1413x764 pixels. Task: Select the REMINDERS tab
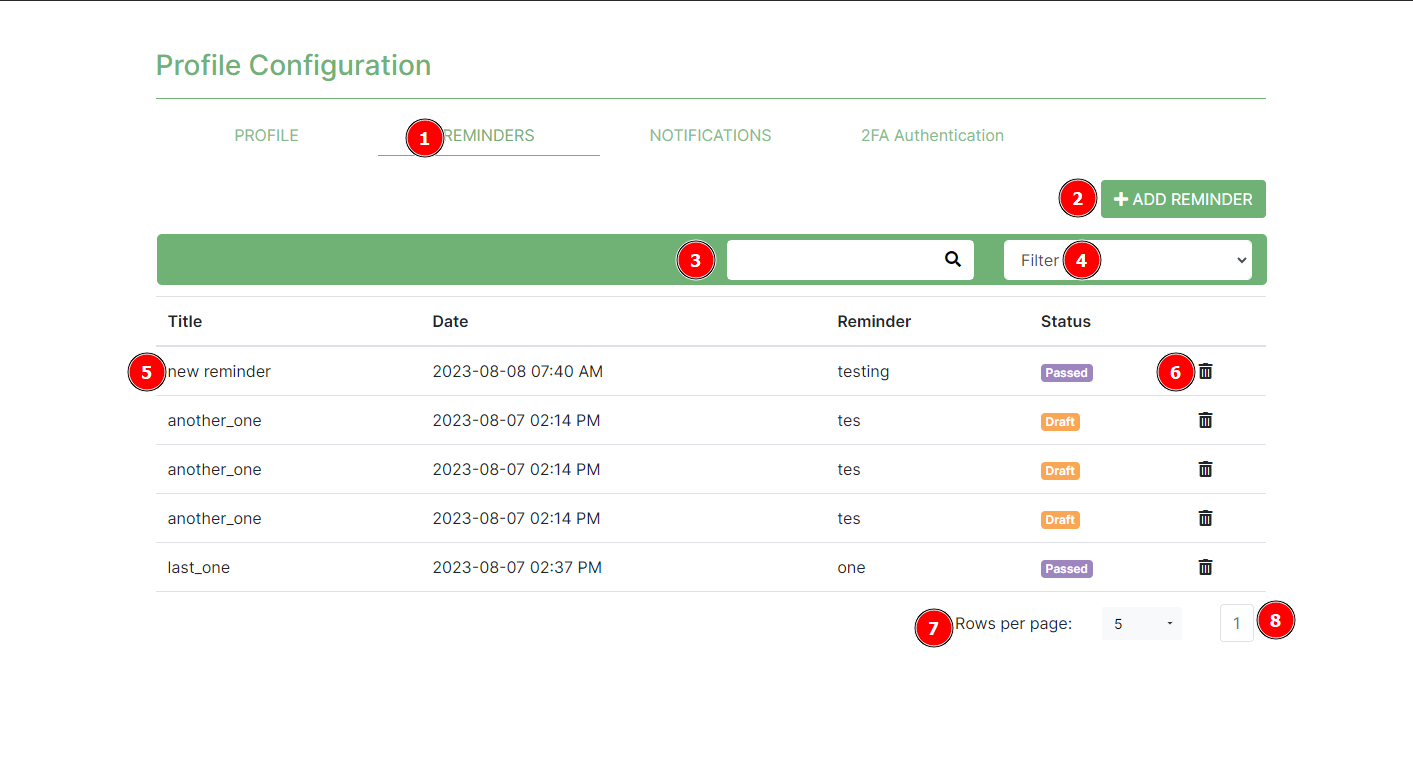[x=489, y=135]
